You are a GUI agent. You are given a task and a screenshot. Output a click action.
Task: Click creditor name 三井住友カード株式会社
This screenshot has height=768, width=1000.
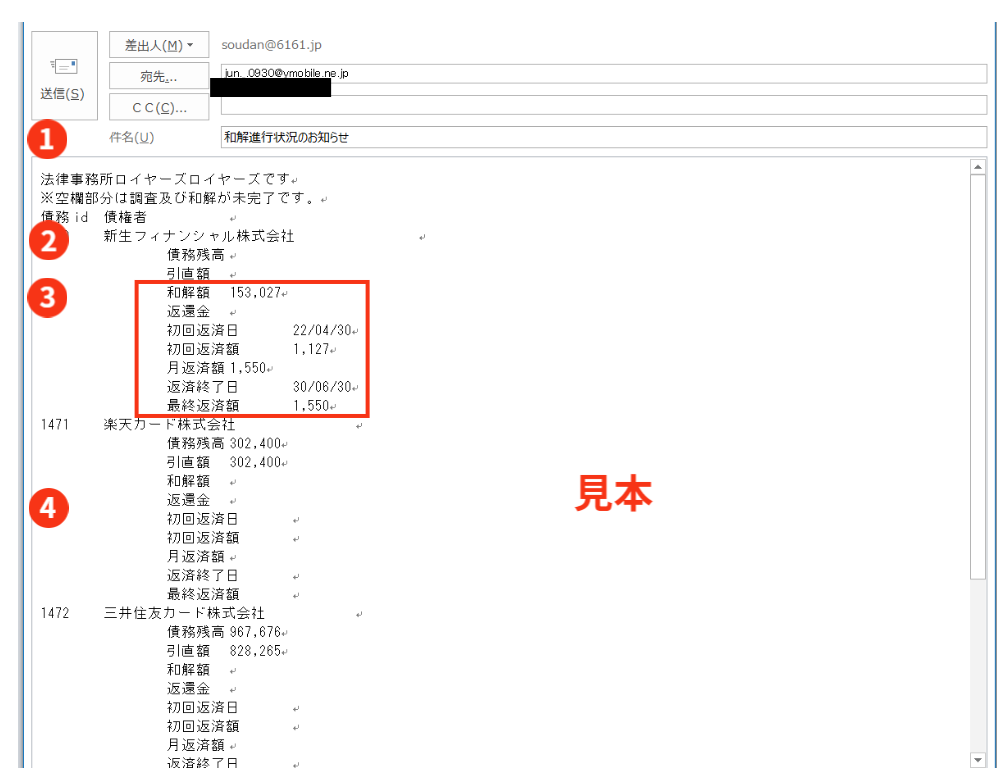[184, 613]
